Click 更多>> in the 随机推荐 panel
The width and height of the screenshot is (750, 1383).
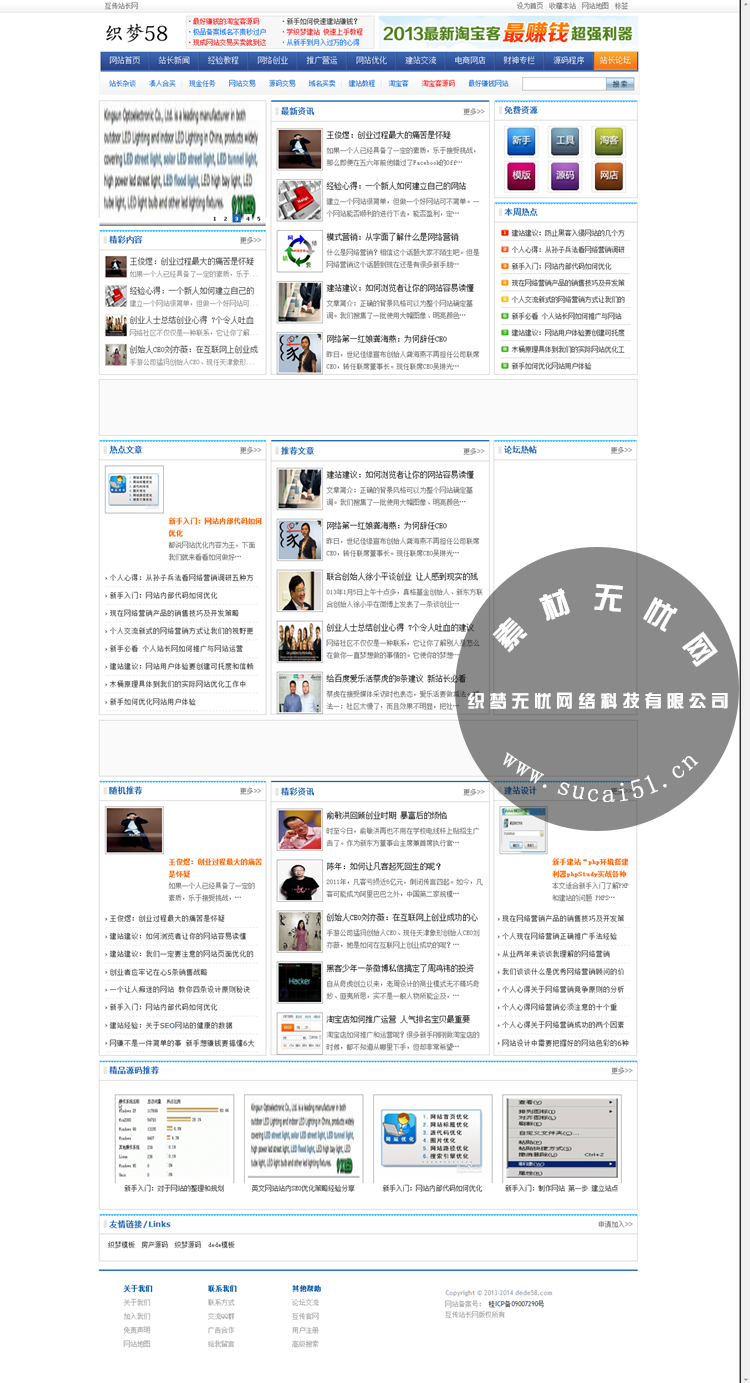pyautogui.click(x=250, y=791)
